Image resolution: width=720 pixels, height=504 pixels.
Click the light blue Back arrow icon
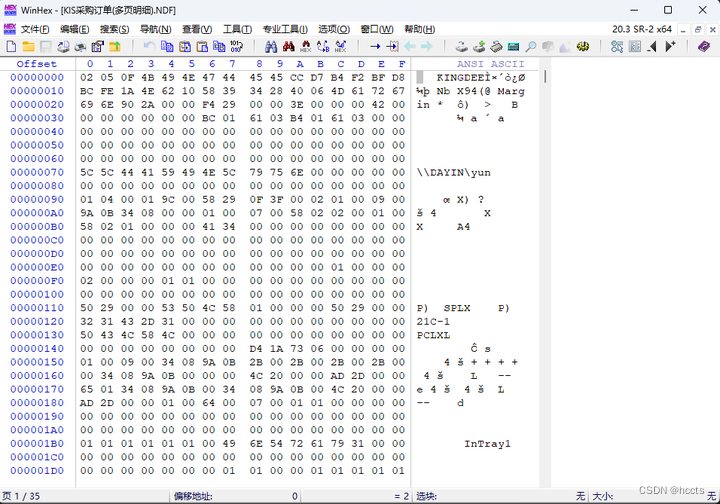[410, 46]
